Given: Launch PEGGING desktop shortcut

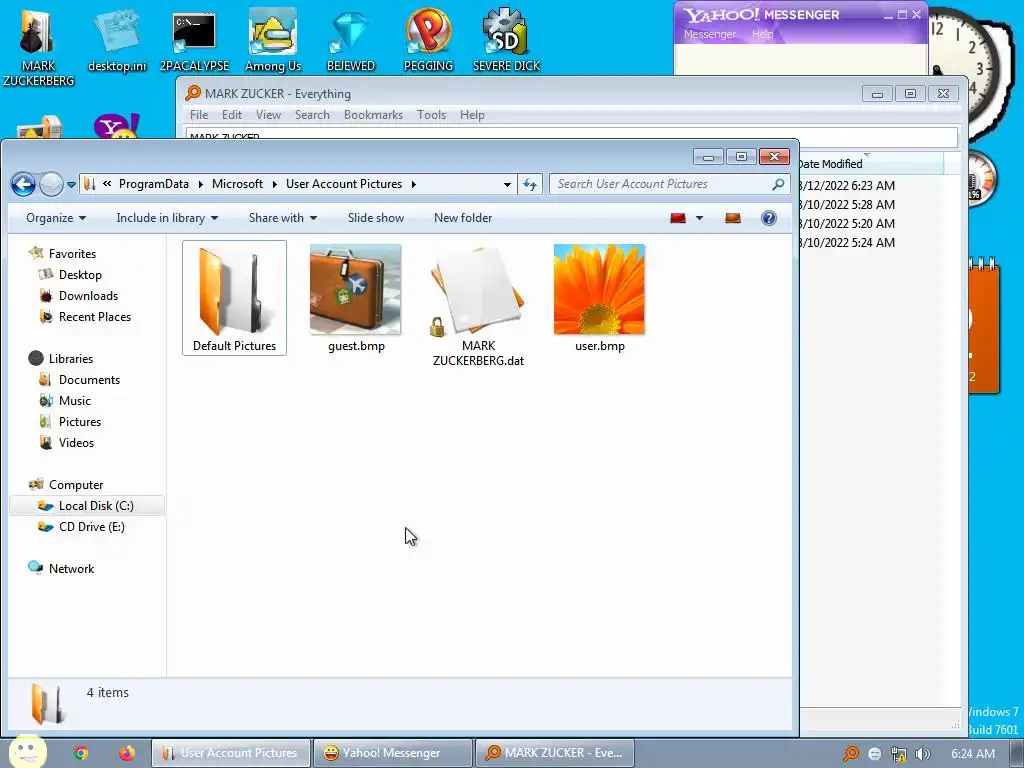Looking at the screenshot, I should click(x=428, y=40).
